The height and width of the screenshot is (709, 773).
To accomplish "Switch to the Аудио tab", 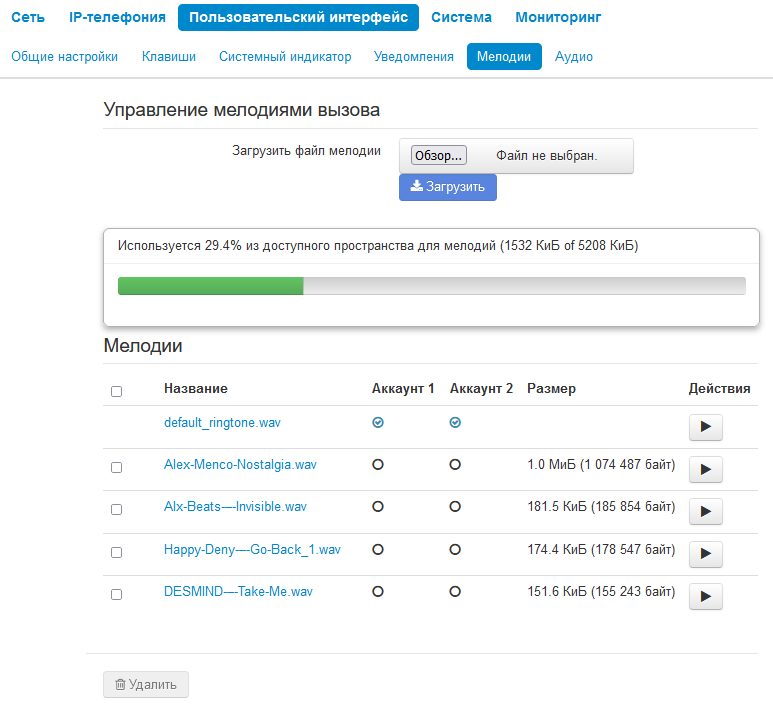I will pos(574,57).
